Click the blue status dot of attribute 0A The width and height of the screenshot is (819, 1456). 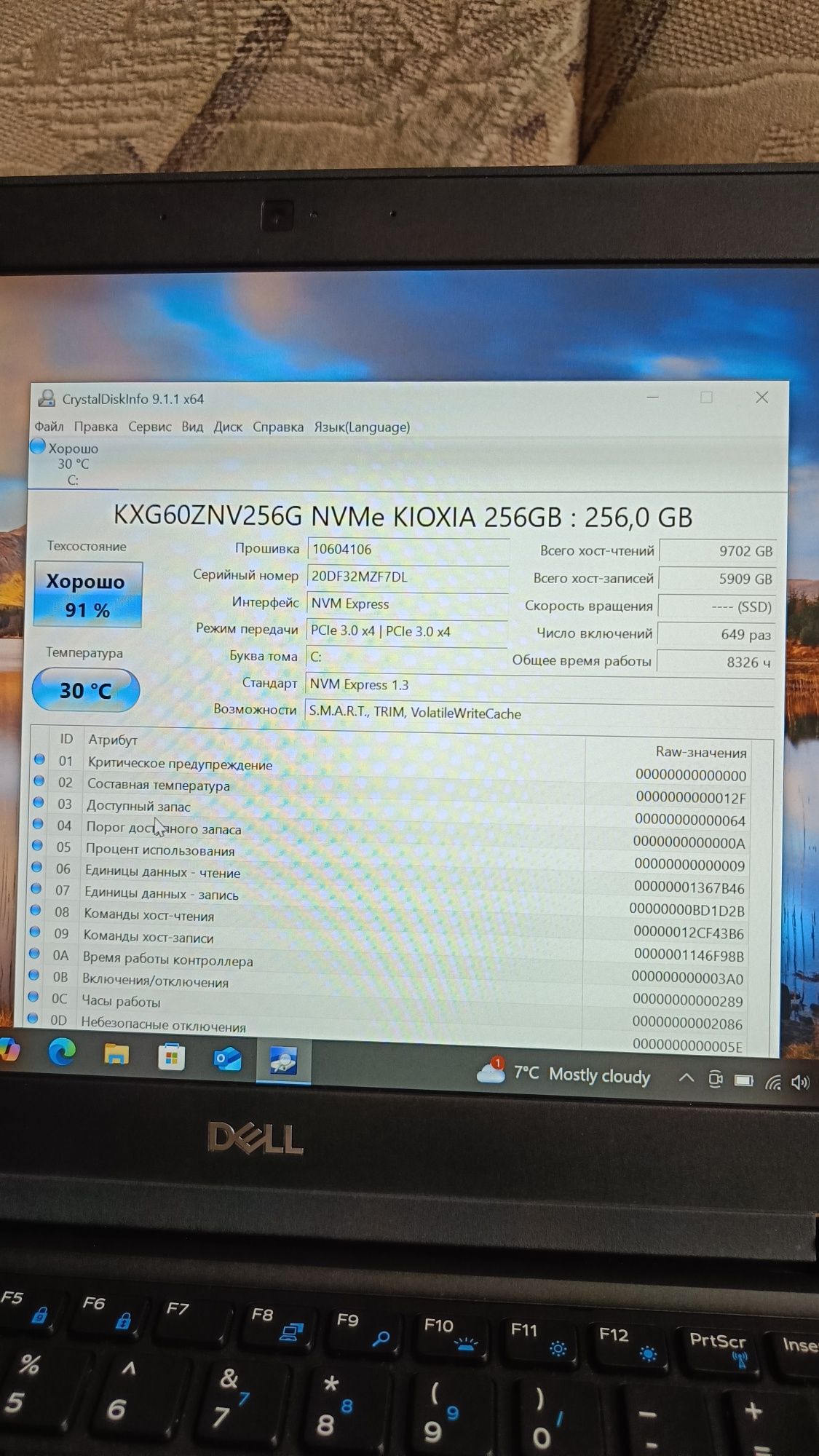pyautogui.click(x=34, y=953)
